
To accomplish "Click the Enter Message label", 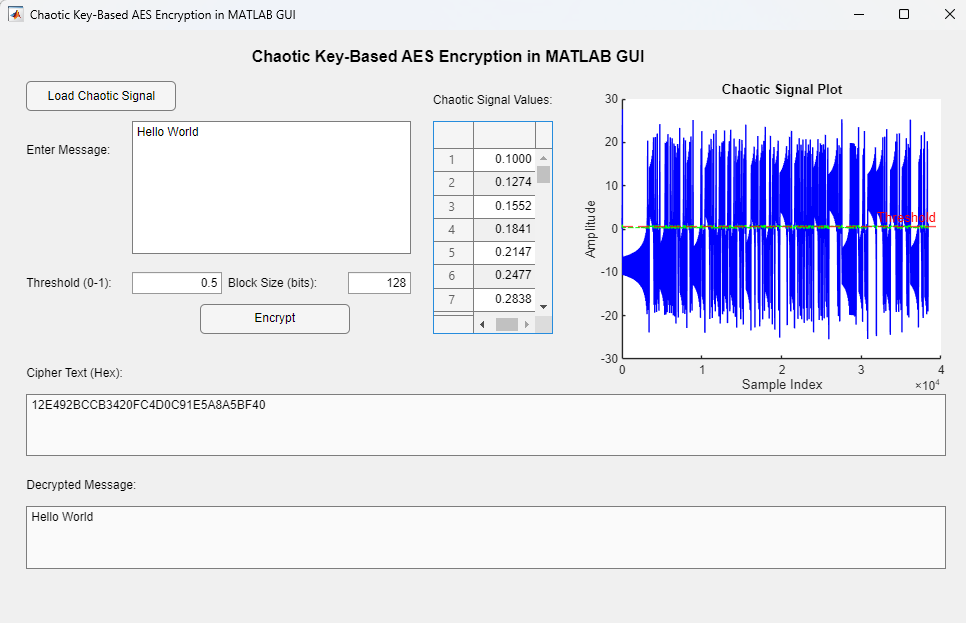I will [x=68, y=150].
